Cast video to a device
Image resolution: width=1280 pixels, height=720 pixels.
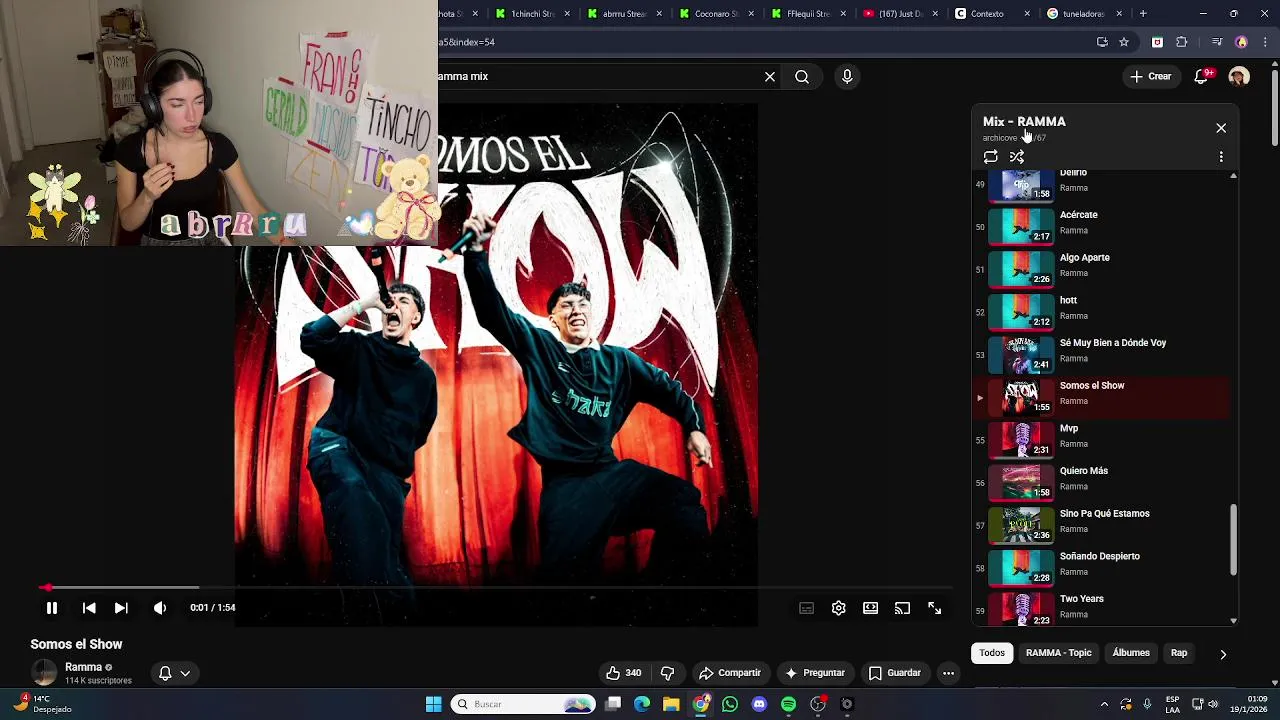(903, 608)
